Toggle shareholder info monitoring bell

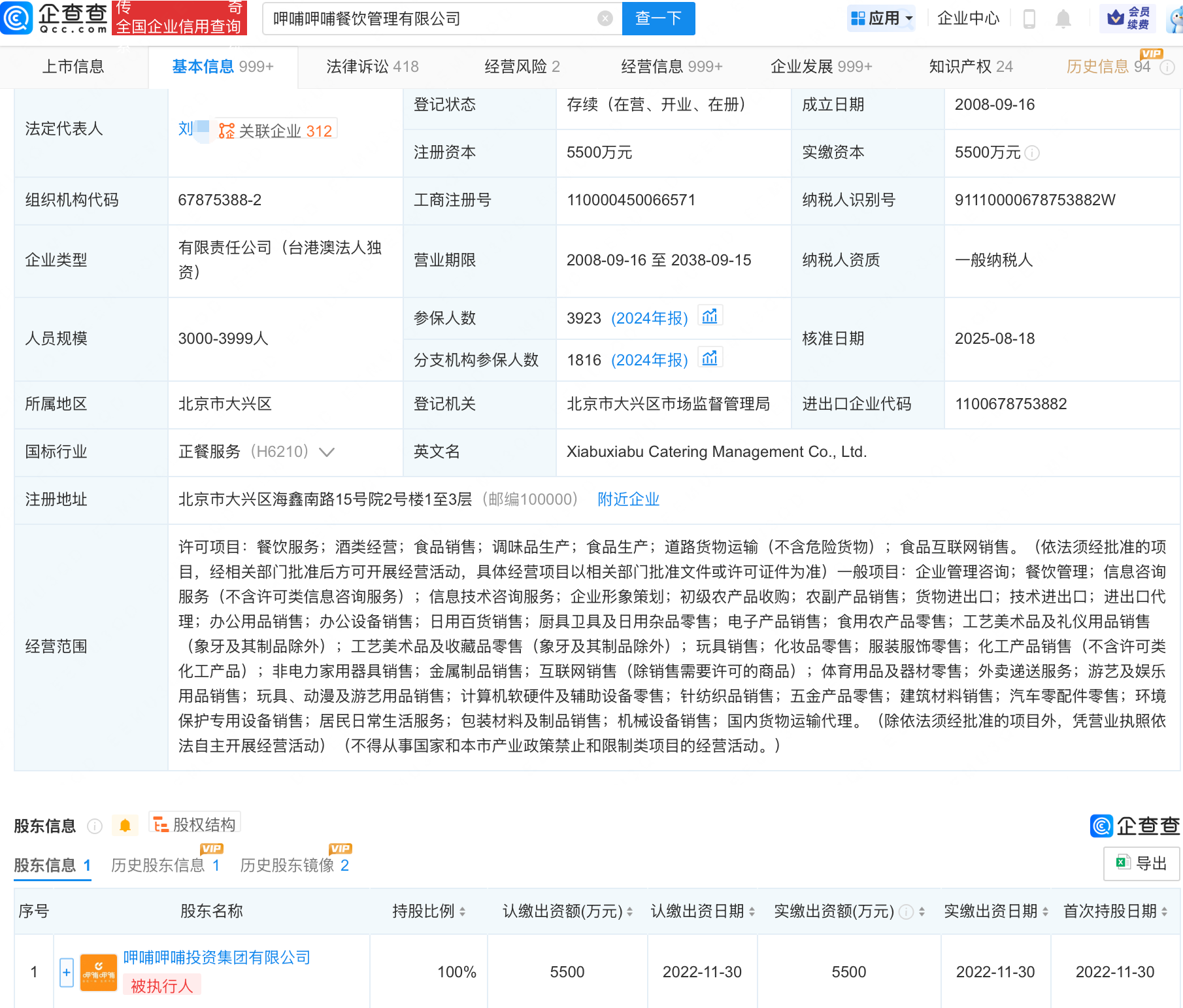(125, 826)
